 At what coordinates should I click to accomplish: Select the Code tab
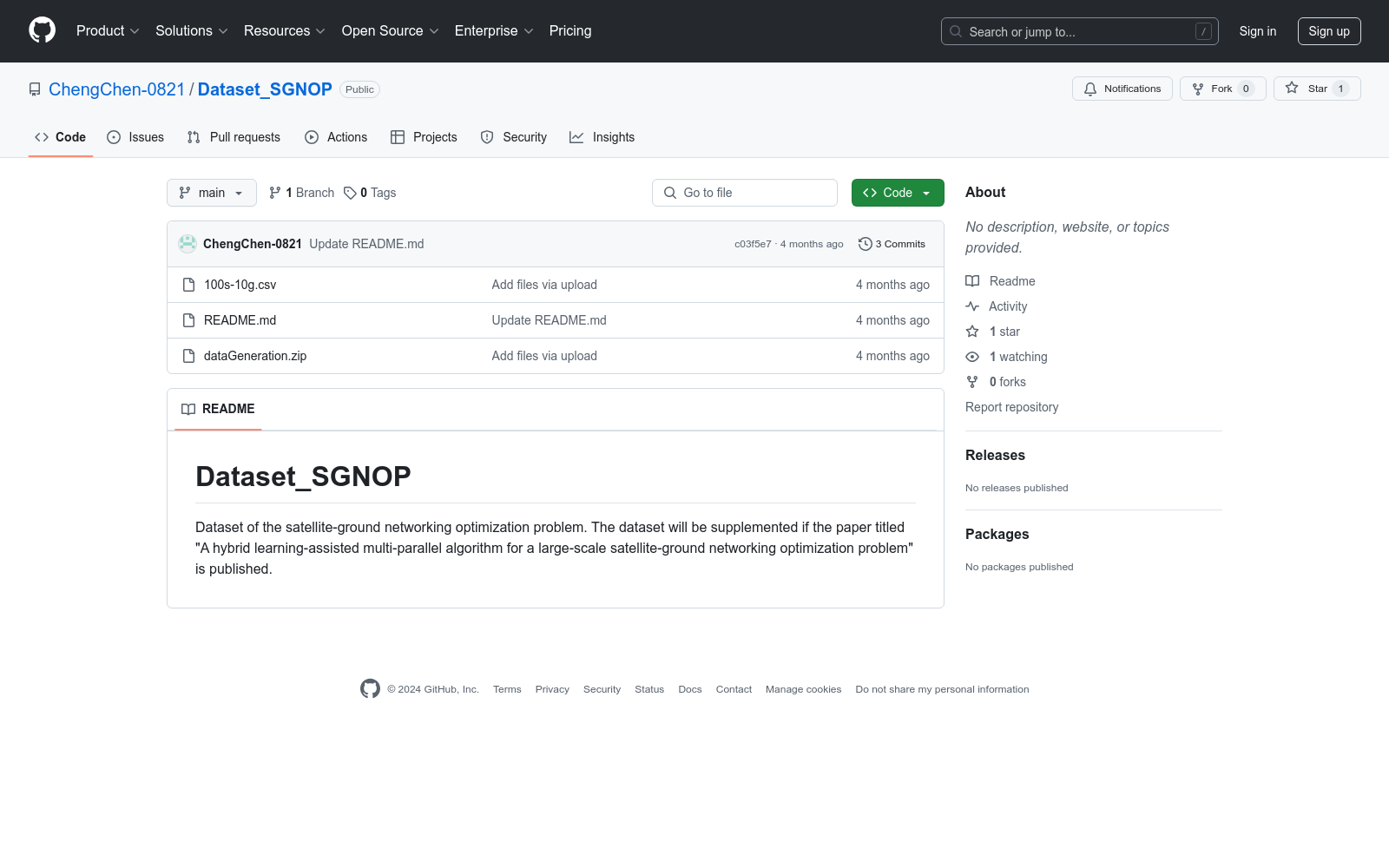coord(61,137)
